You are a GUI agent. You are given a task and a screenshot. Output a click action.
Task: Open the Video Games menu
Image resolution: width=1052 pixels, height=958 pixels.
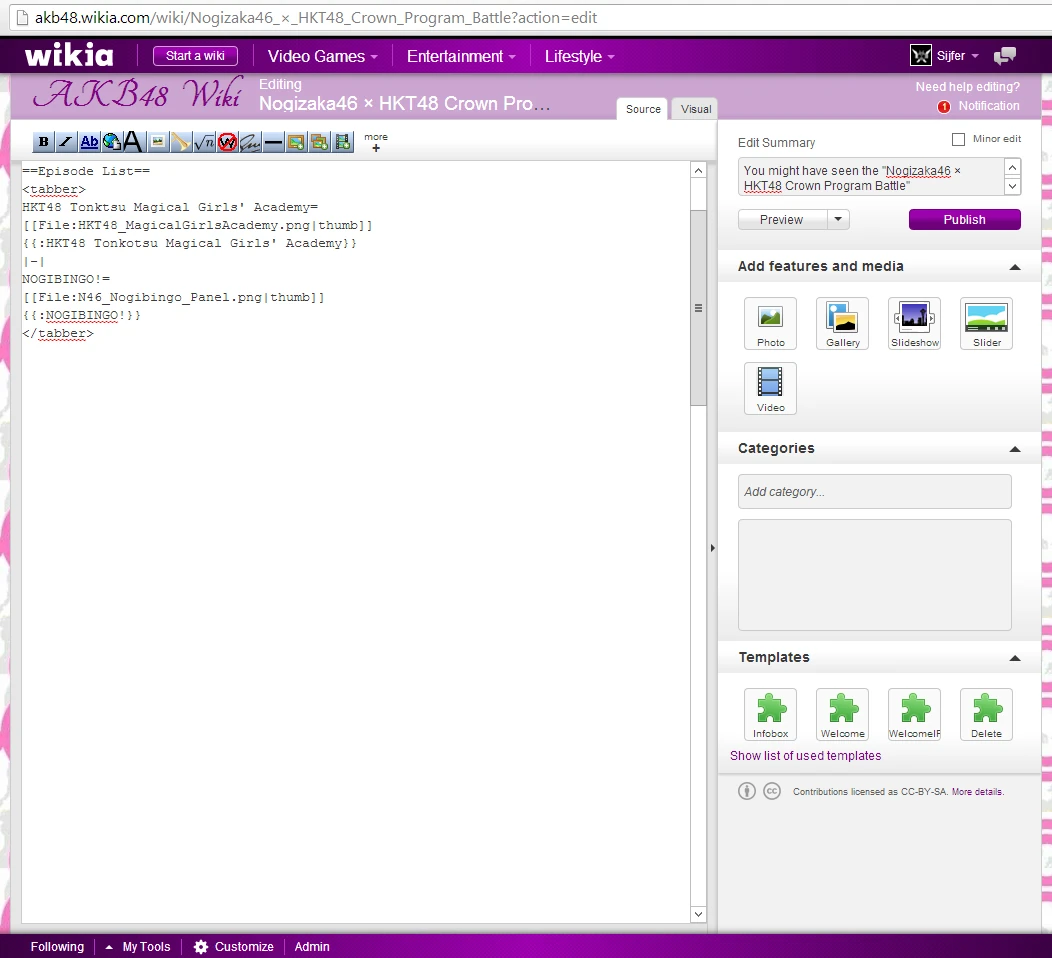(322, 56)
